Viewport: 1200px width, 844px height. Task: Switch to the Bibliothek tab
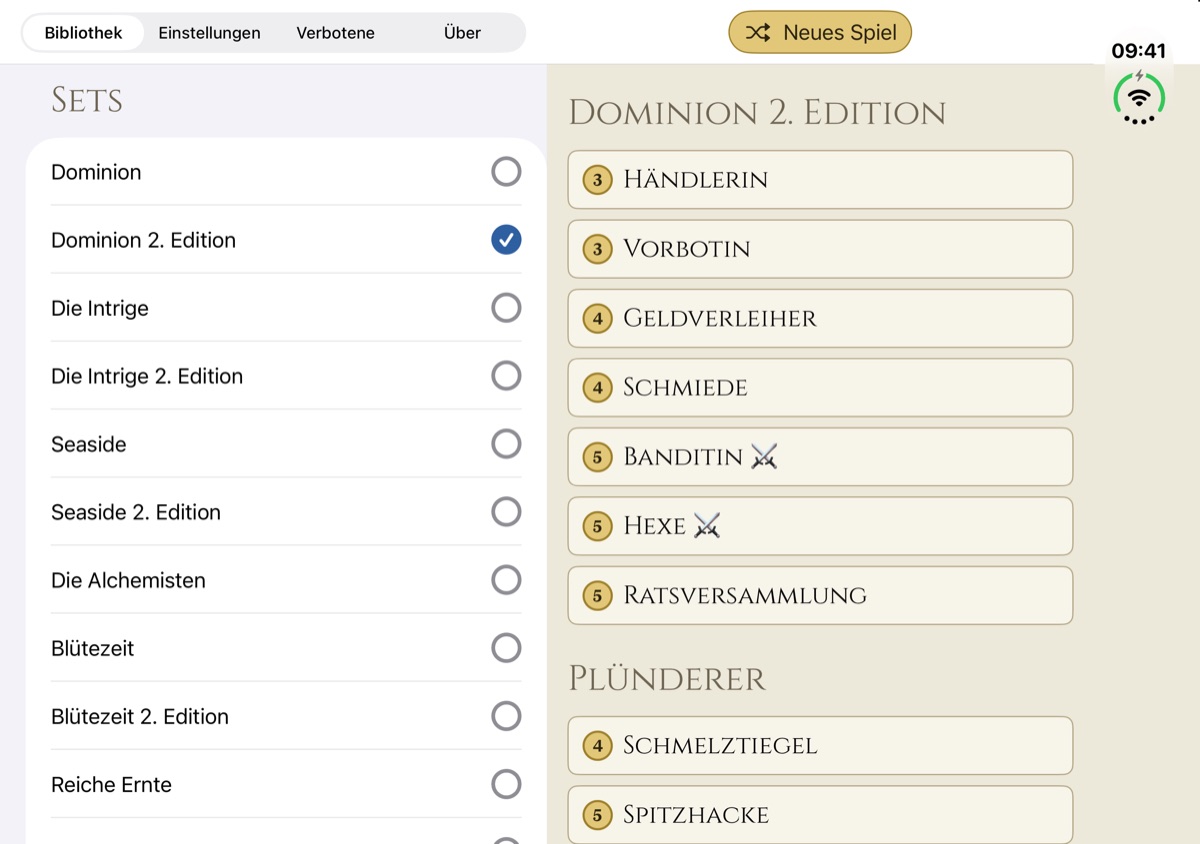coord(84,33)
